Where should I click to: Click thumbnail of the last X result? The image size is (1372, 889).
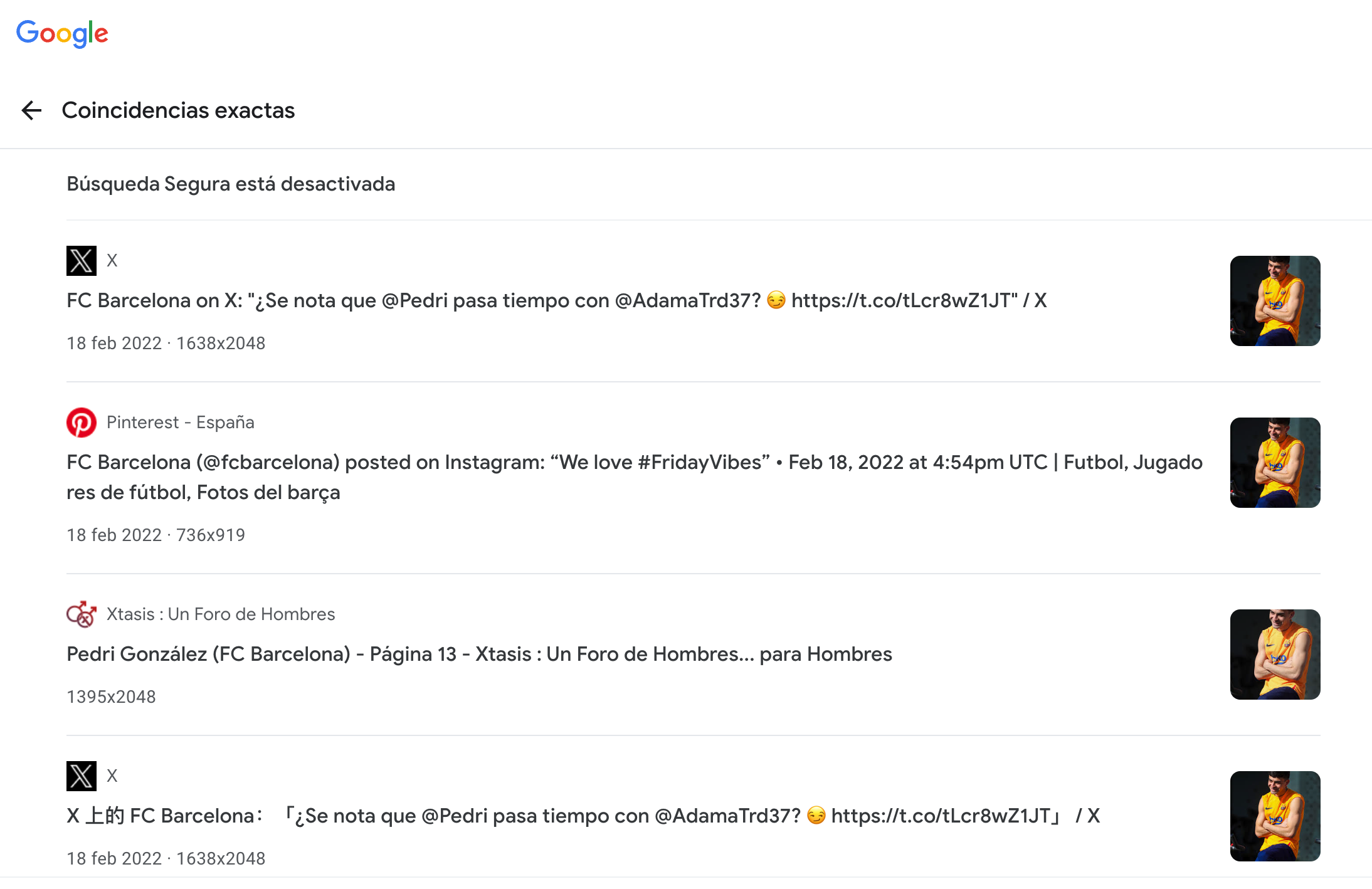point(1275,816)
